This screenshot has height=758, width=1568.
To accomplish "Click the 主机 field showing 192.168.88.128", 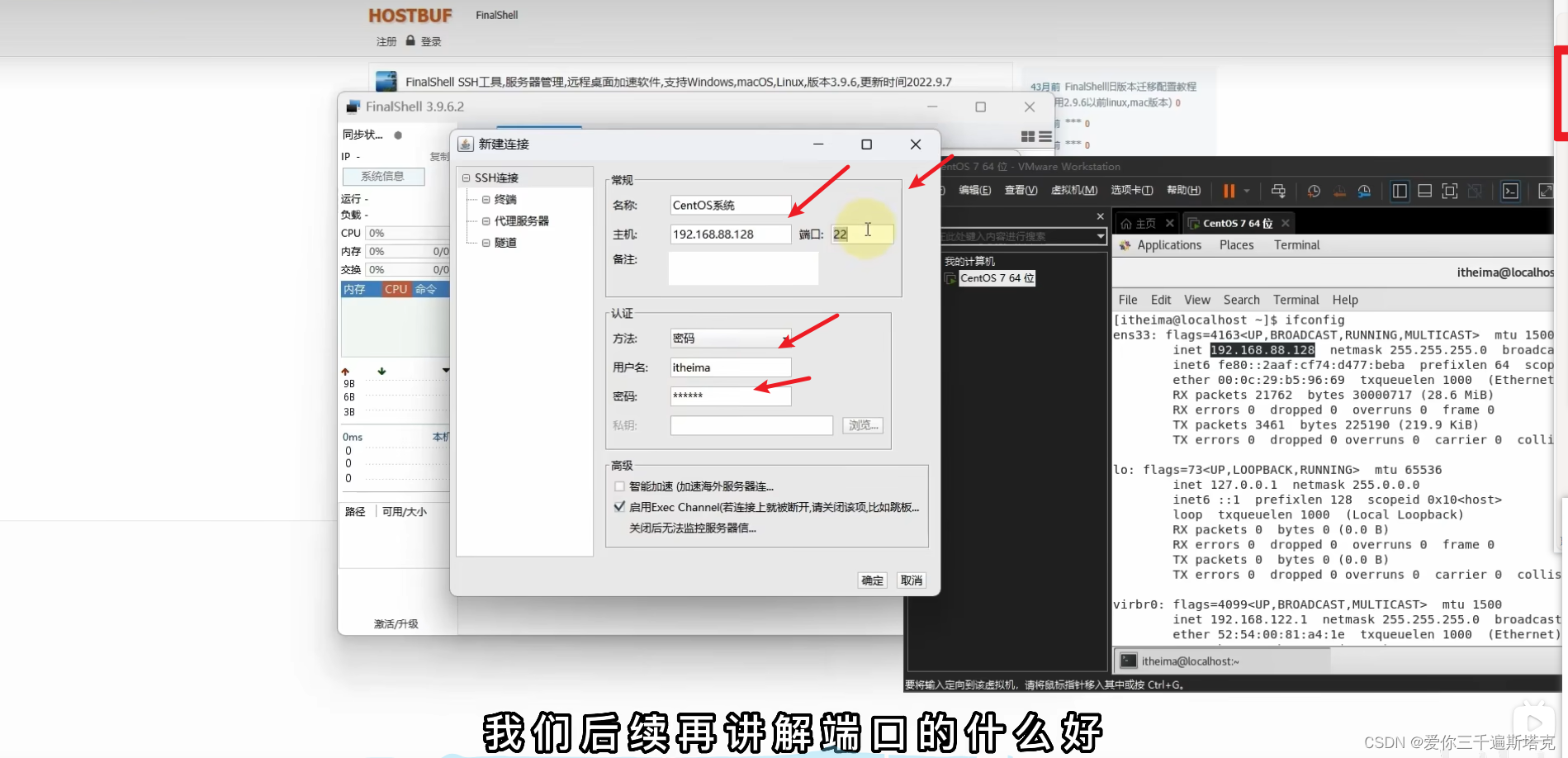I will [730, 234].
